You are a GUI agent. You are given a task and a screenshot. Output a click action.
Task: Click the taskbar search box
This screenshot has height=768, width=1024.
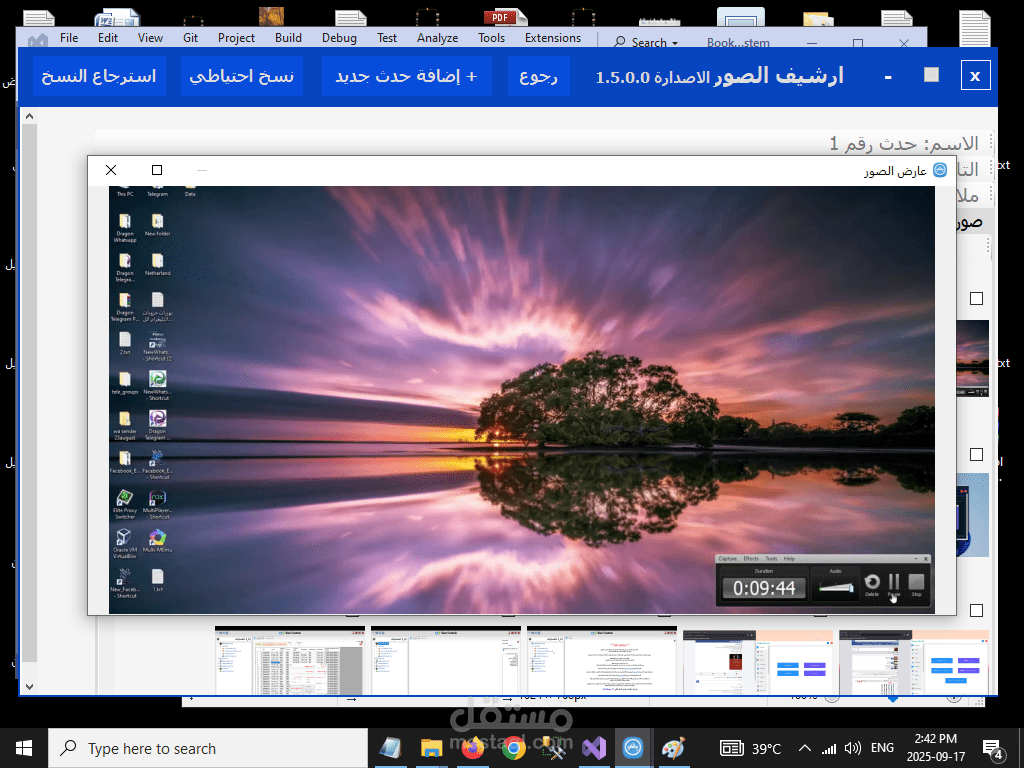tap(208, 748)
